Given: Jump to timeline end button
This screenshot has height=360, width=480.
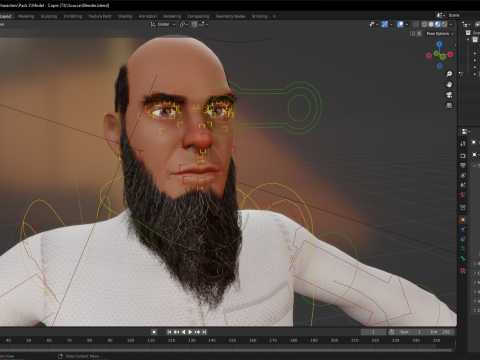Looking at the screenshot, I should (204, 332).
